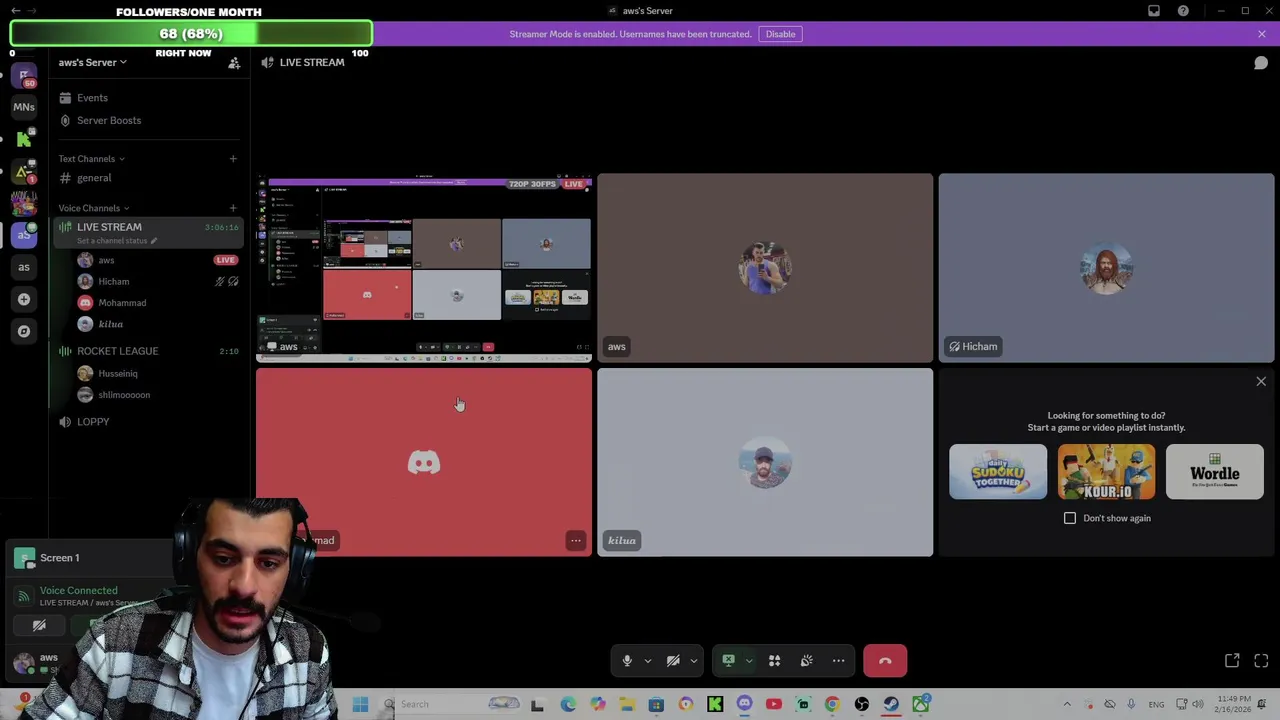Collapse the Voice Channels category
This screenshot has height=720, width=1280.
coord(93,208)
